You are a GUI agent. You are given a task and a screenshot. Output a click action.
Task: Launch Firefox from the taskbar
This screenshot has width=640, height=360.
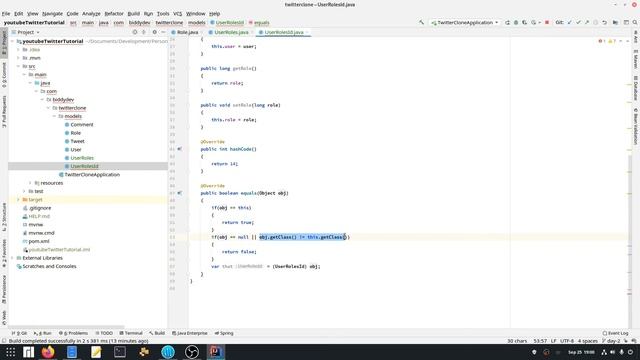point(48,352)
